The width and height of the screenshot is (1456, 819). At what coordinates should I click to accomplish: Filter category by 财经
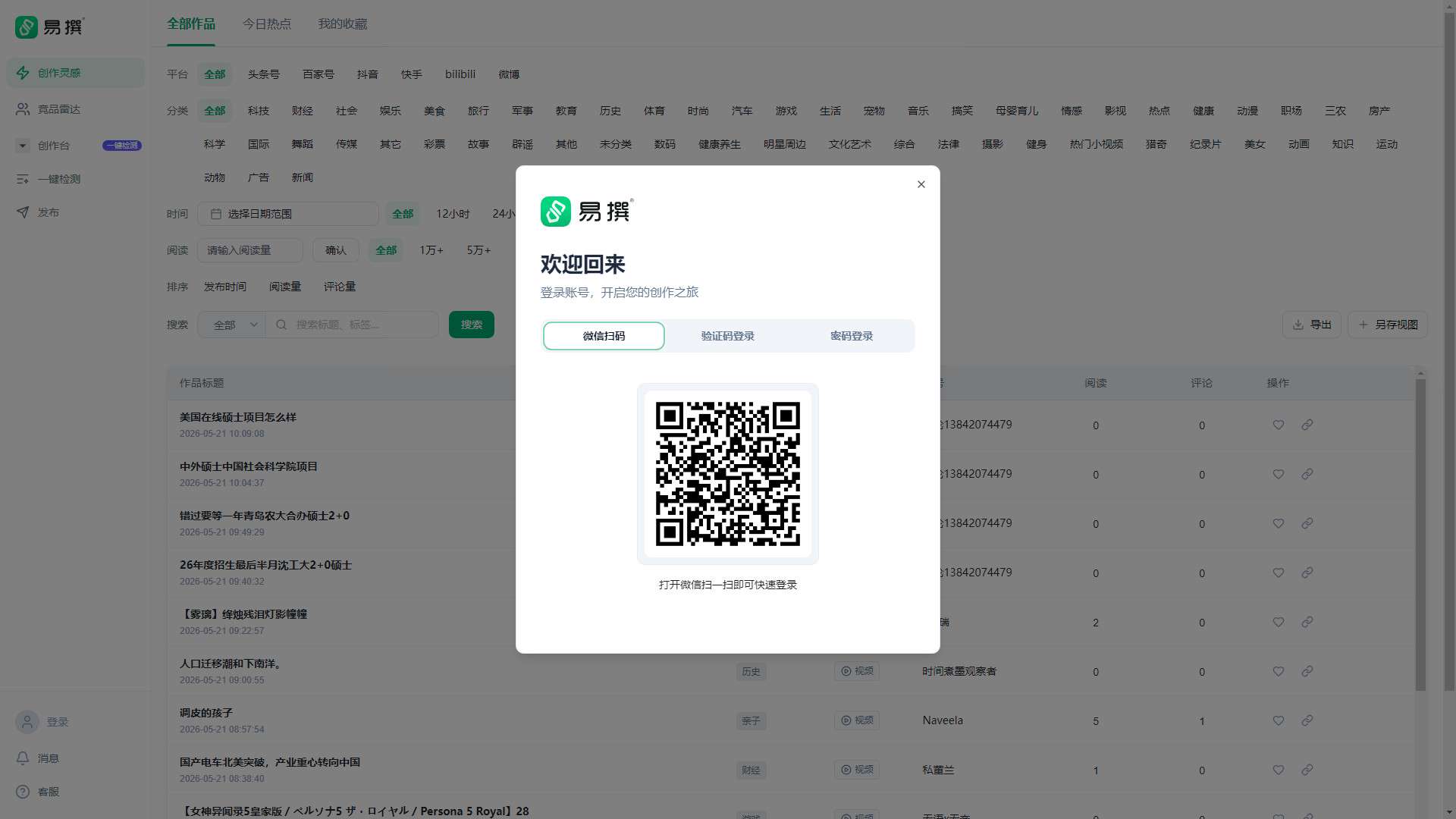point(302,111)
